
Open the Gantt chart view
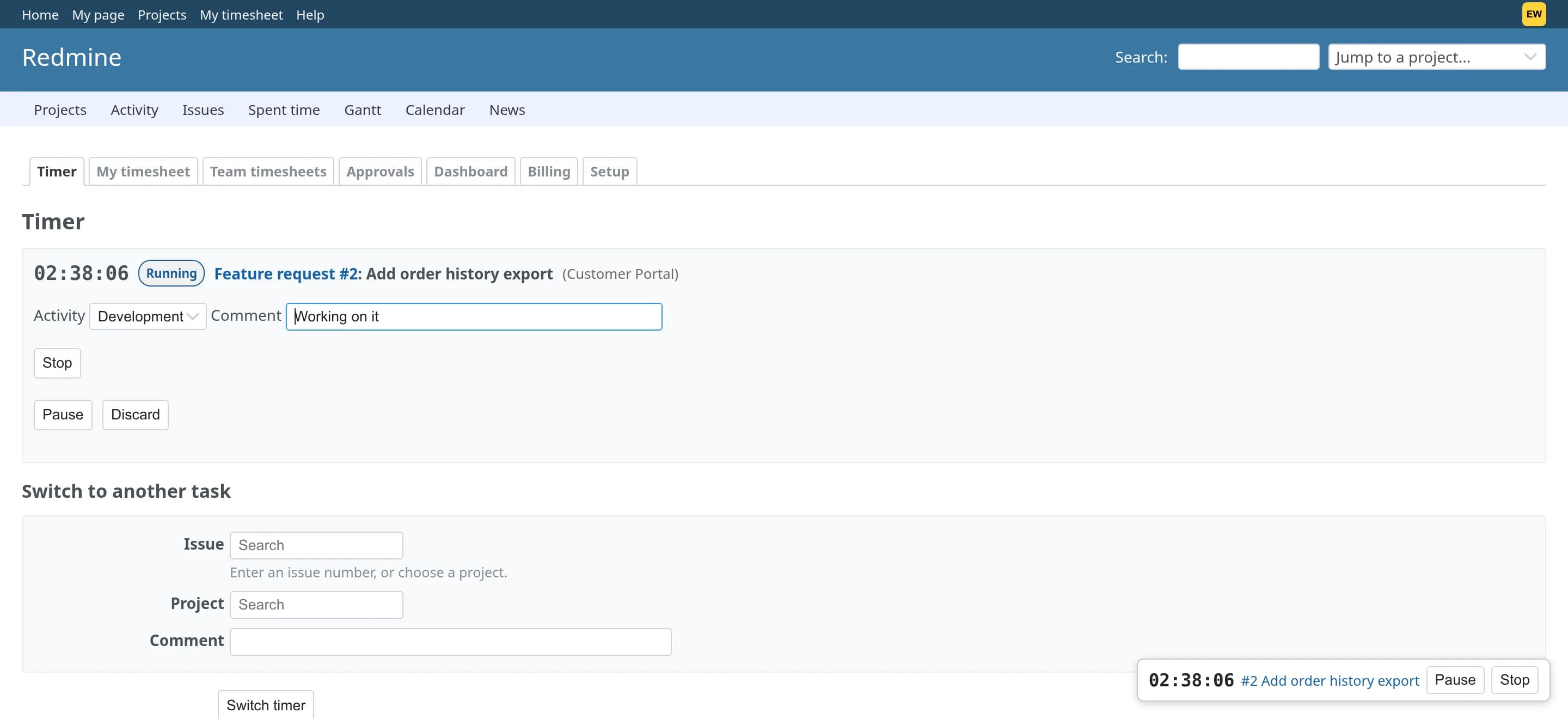363,109
